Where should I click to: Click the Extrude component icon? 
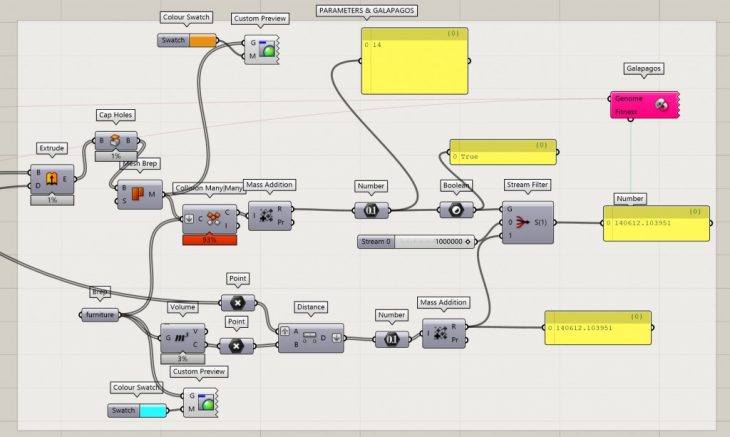point(50,179)
